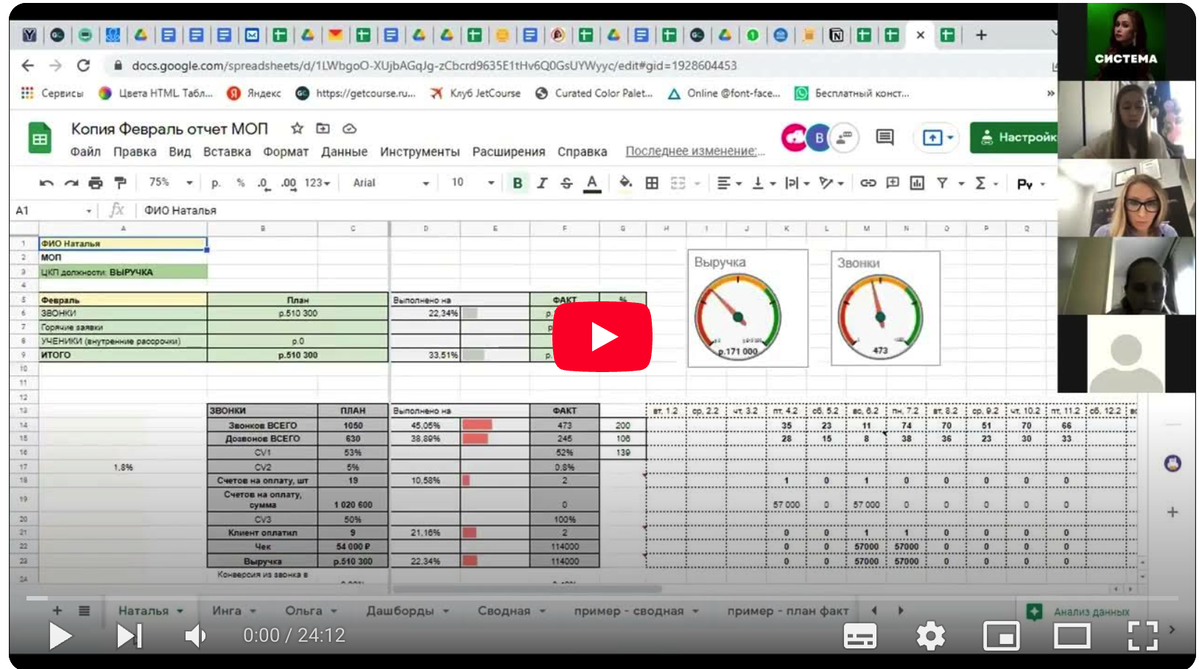Click the green Настройки share button
This screenshot has height=669, width=1199.
[1014, 138]
